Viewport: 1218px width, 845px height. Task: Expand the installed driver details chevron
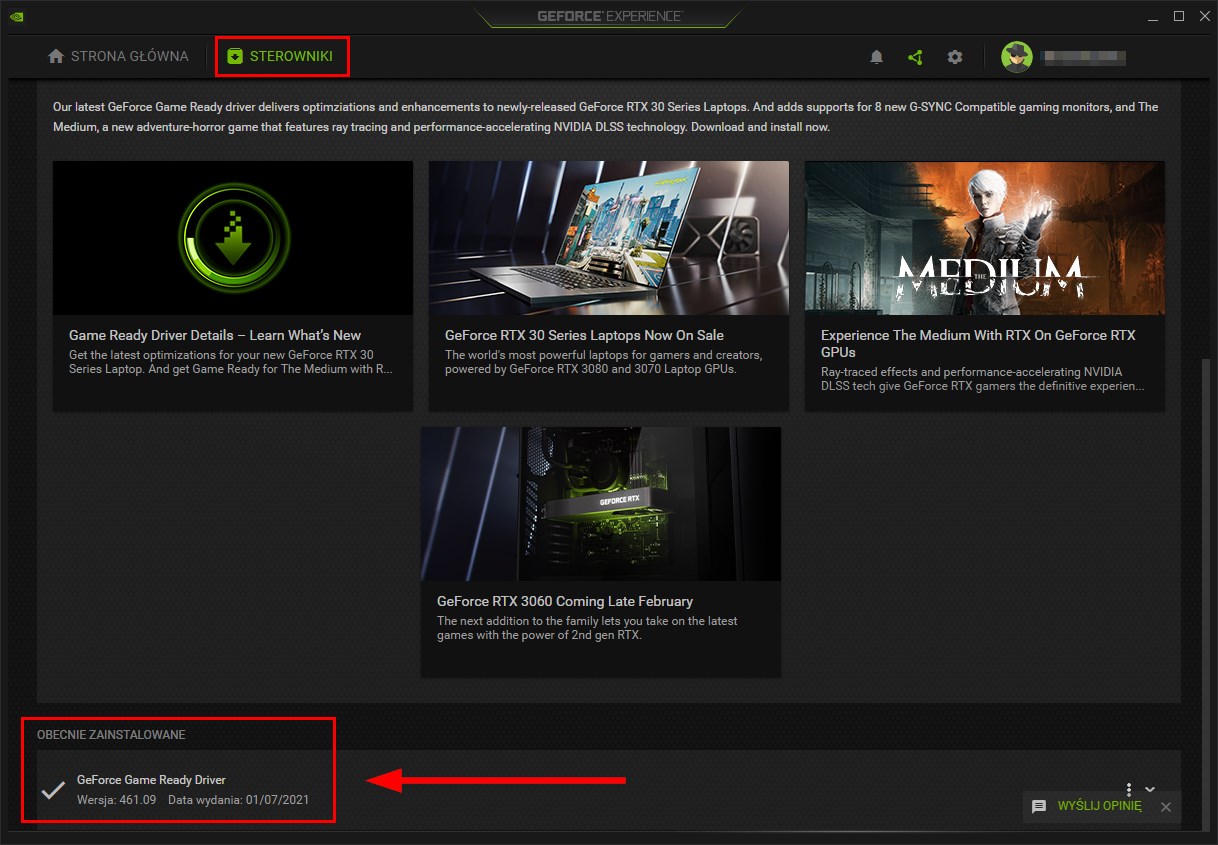1150,790
